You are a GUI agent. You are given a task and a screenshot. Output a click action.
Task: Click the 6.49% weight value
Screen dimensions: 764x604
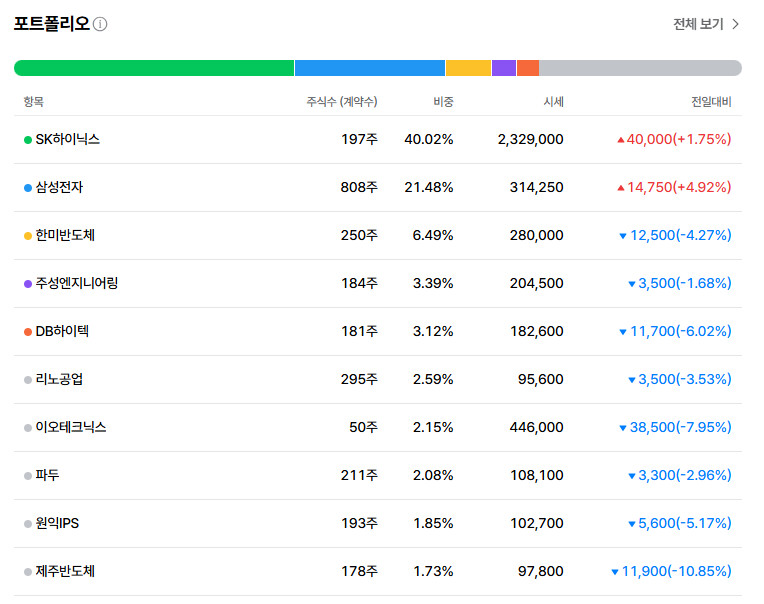click(x=433, y=235)
